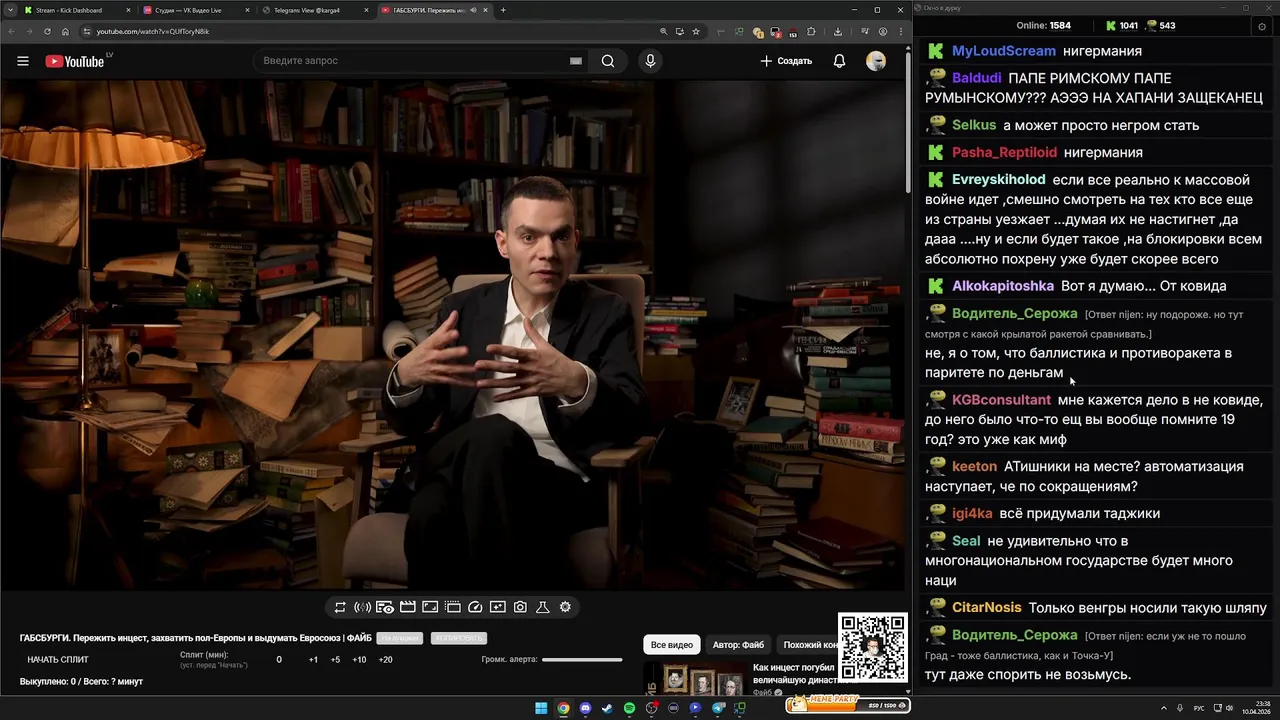Take a screenshot with the camera icon
The width and height of the screenshot is (1280, 720).
click(520, 607)
